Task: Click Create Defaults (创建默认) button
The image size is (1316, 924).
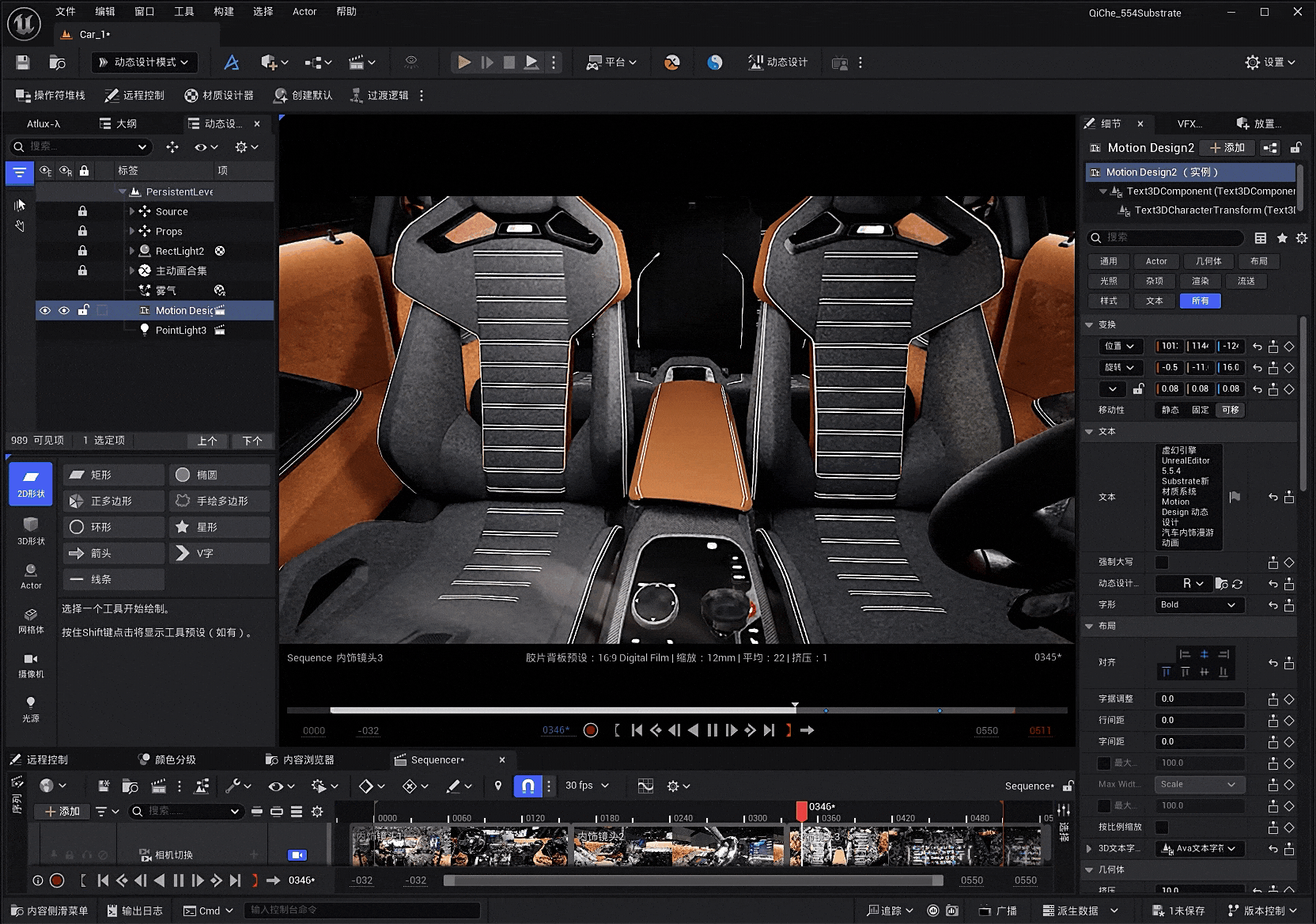Action: [303, 96]
